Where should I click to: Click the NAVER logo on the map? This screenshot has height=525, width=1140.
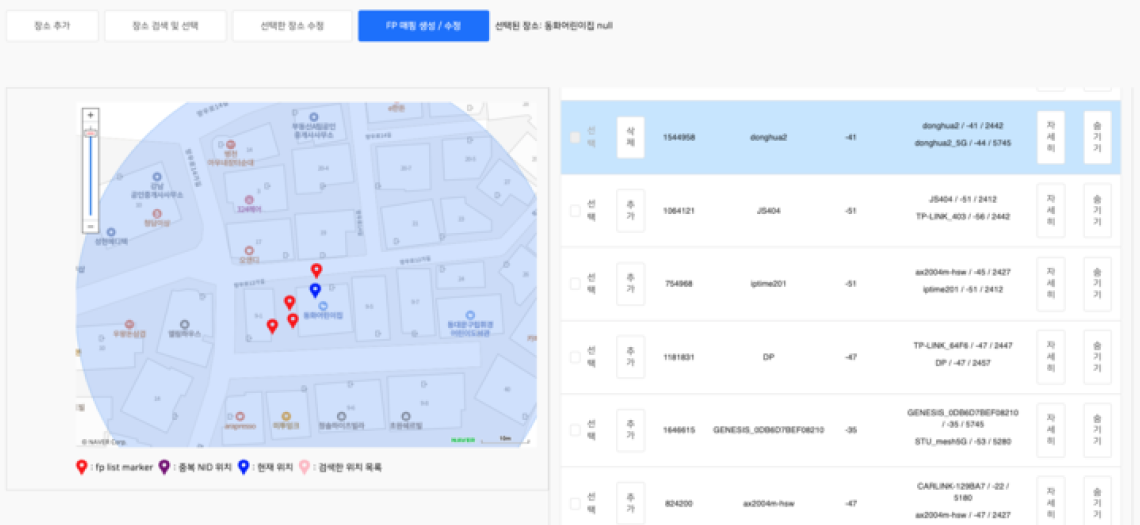coord(463,439)
